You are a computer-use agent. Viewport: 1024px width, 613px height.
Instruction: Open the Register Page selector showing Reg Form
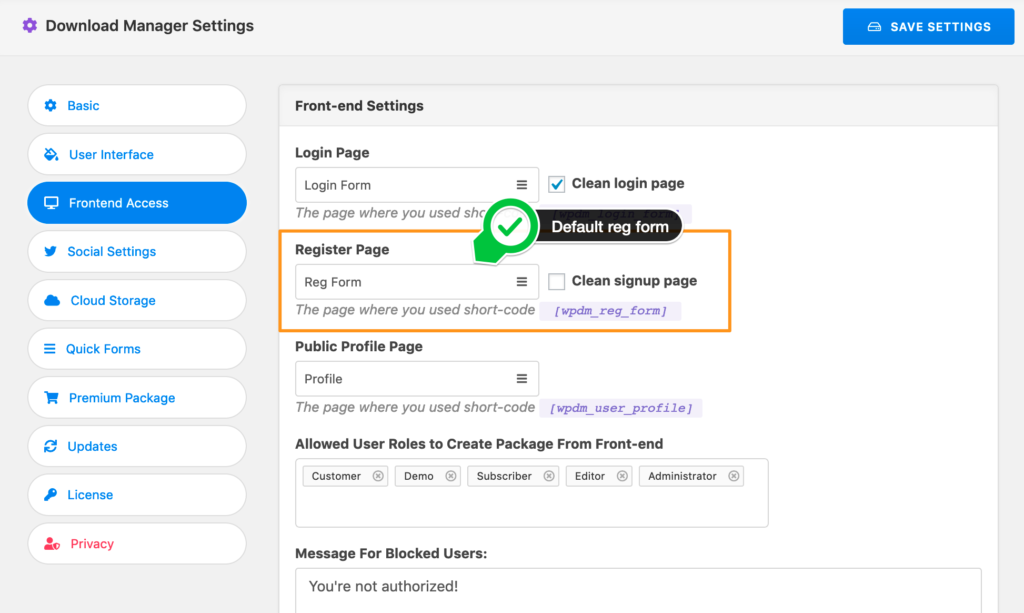[417, 281]
